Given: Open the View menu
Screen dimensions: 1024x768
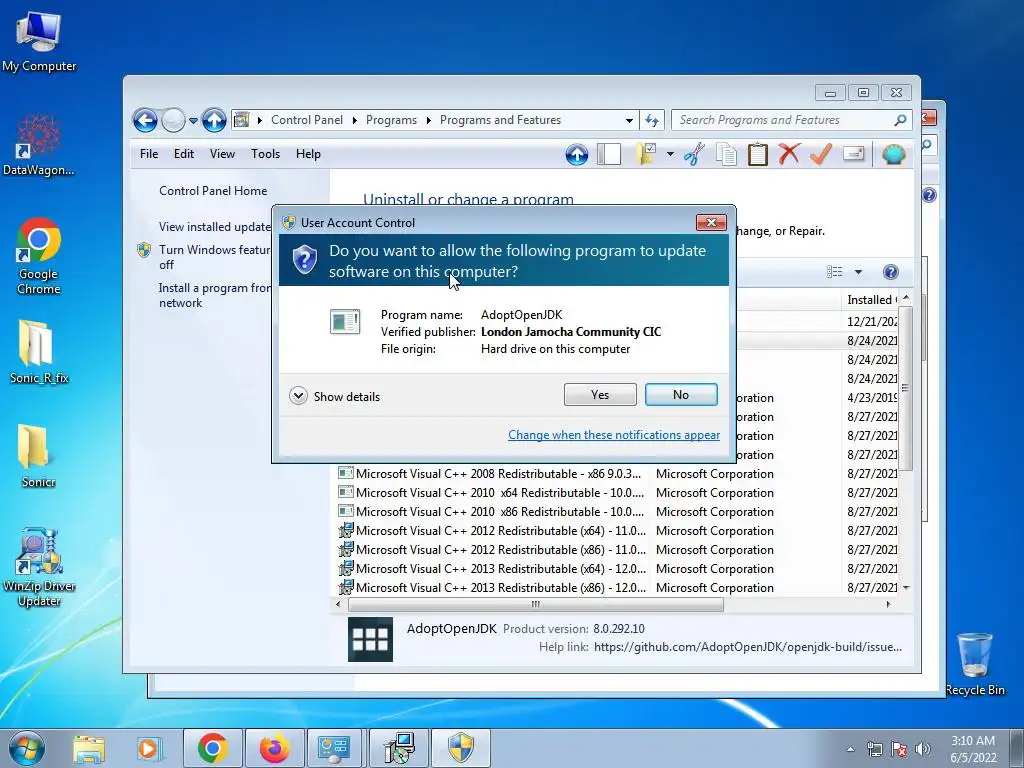Looking at the screenshot, I should 222,154.
